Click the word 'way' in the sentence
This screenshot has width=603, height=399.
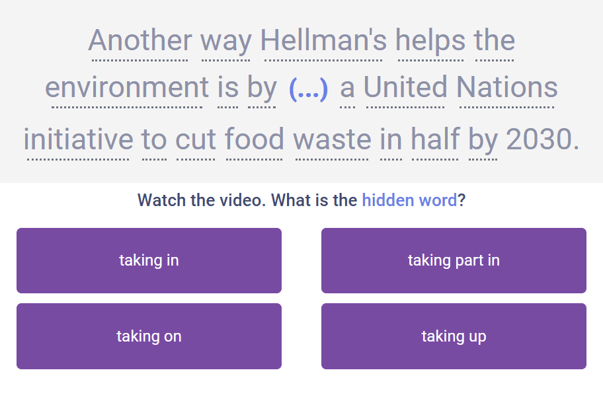pyautogui.click(x=226, y=41)
